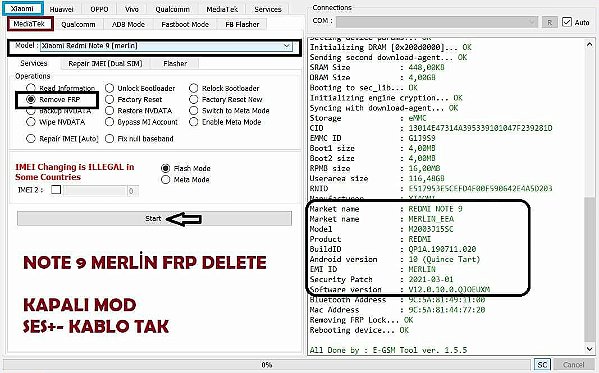
Task: Click the Cancel button
Action: 573,365
